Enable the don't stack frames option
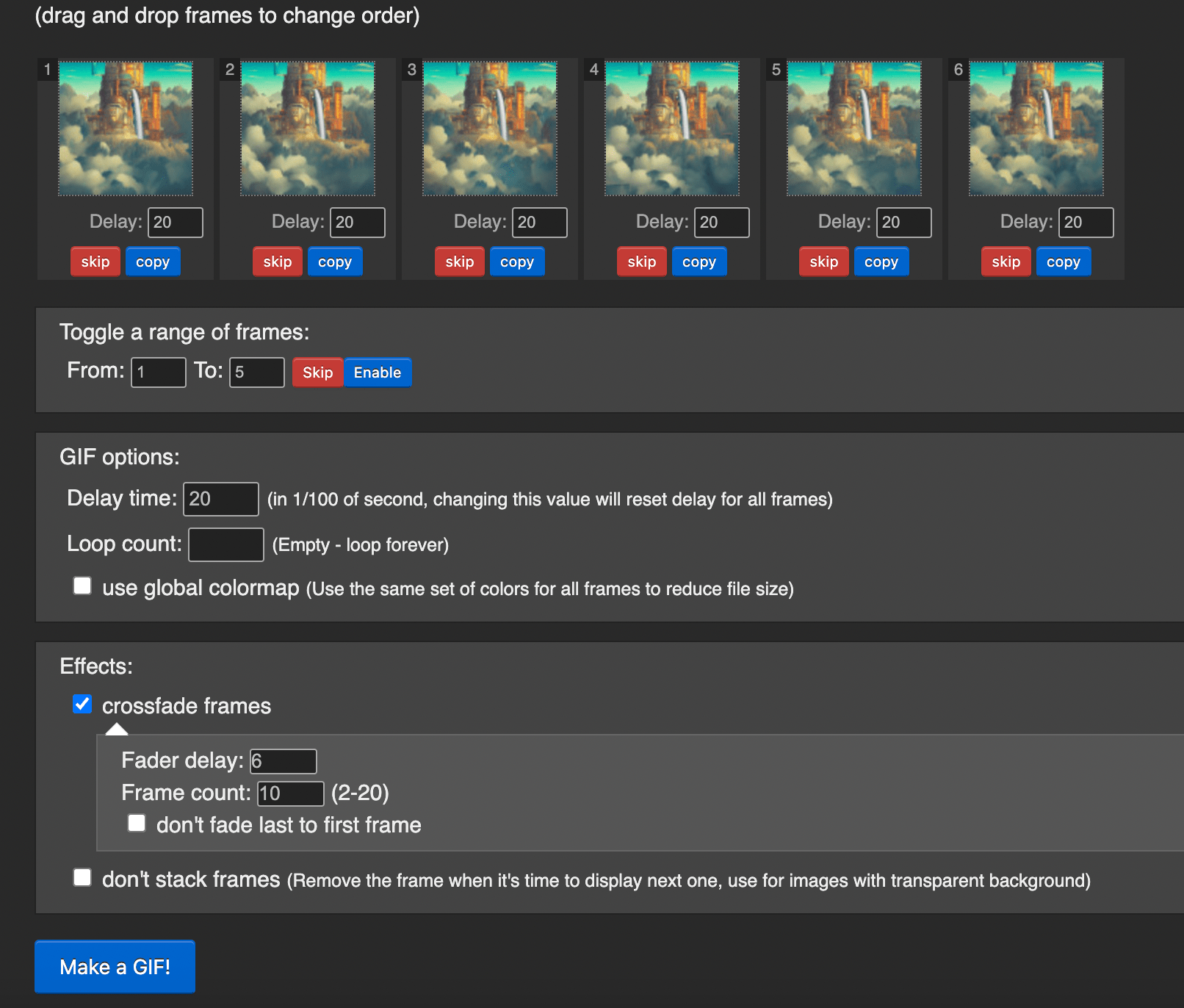 [x=82, y=877]
